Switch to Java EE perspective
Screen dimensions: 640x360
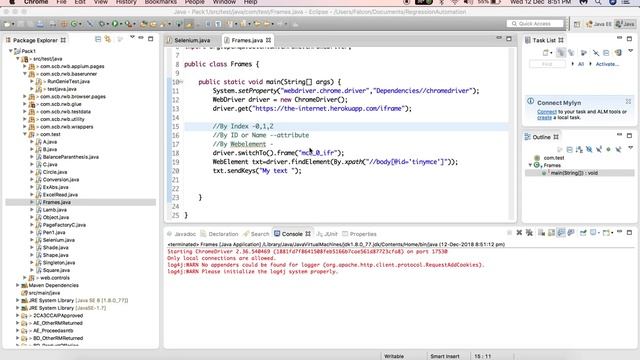(599, 24)
